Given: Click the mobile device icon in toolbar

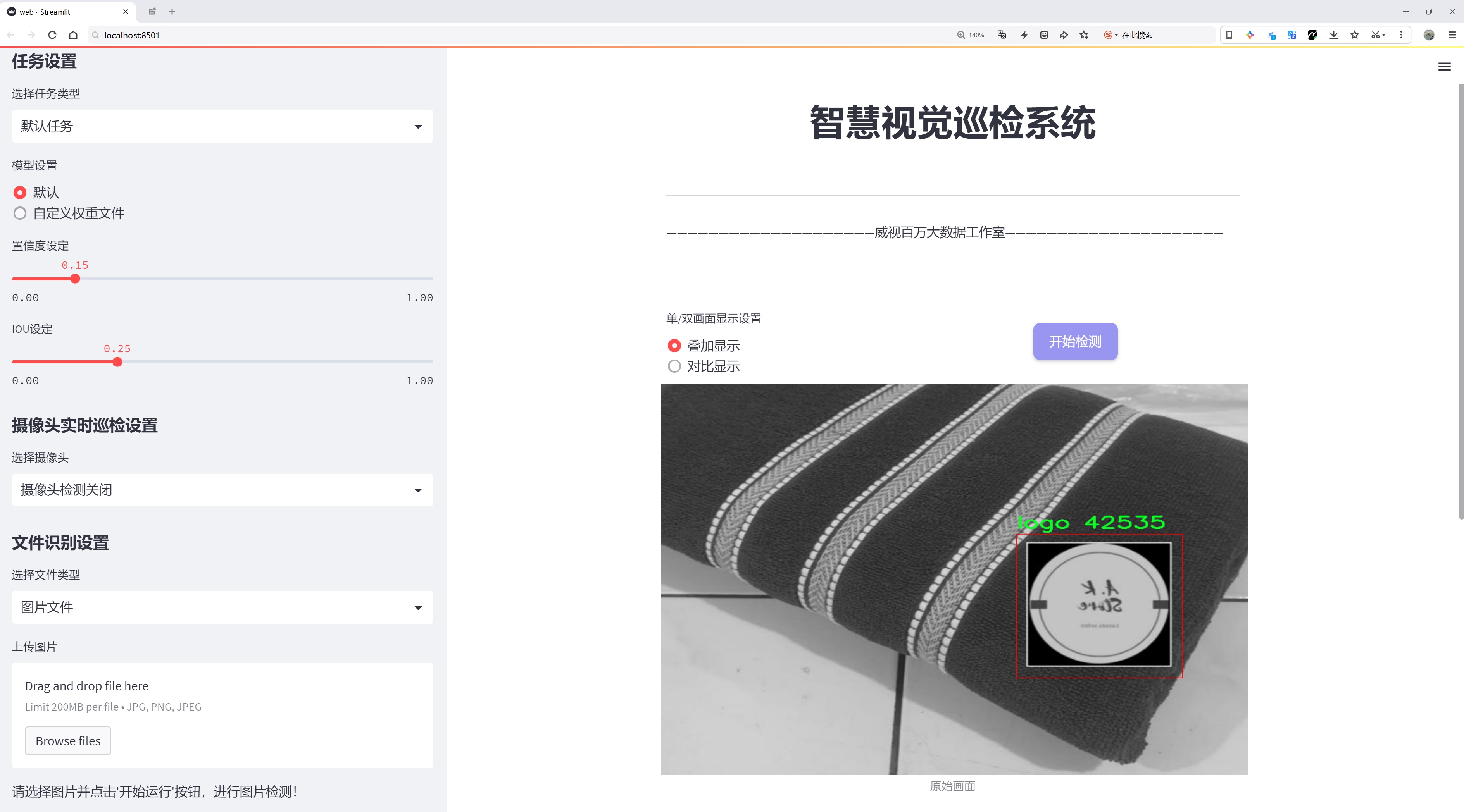Looking at the screenshot, I should tap(1229, 34).
